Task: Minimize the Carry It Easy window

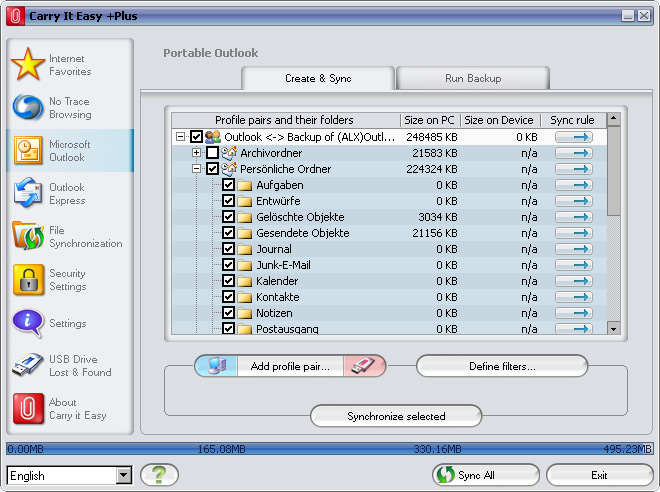Action: click(628, 16)
